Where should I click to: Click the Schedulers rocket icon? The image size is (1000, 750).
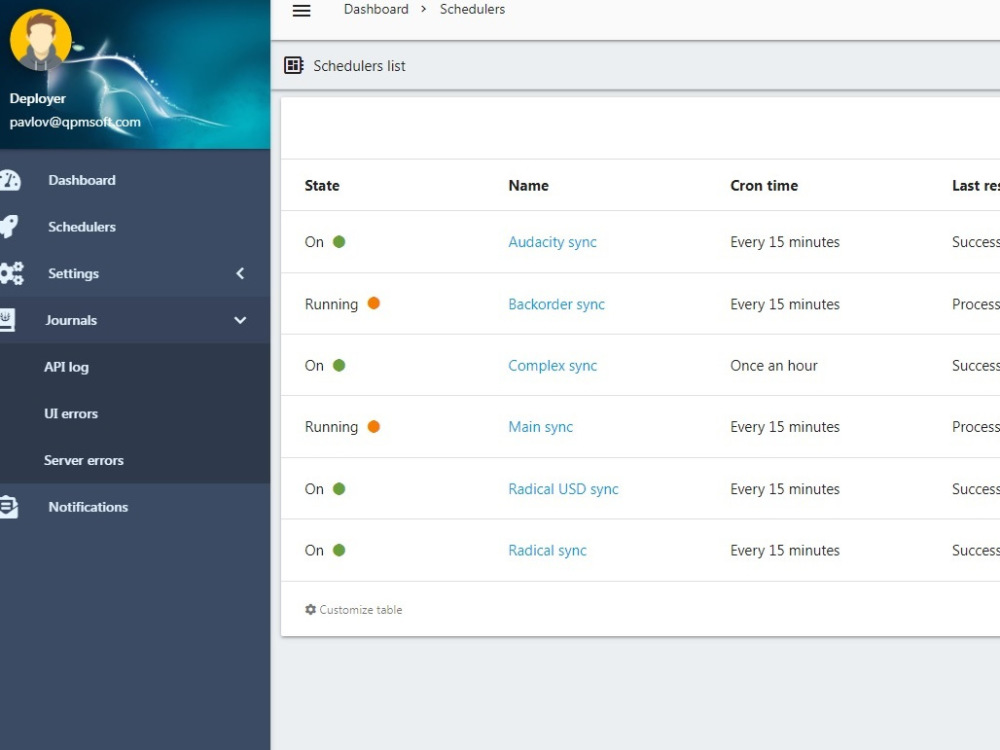tap(9, 226)
